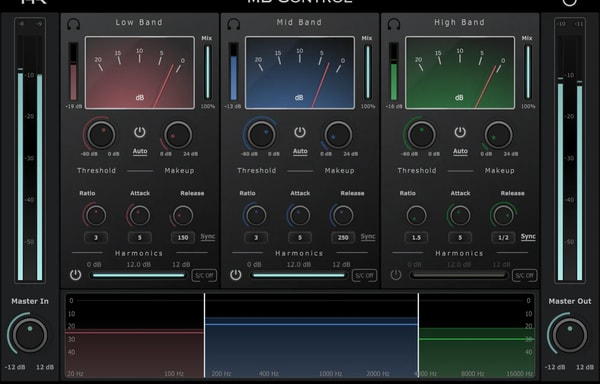Image resolution: width=600 pixels, height=384 pixels.
Task: Click High Band Makeup knob
Action: click(x=498, y=135)
